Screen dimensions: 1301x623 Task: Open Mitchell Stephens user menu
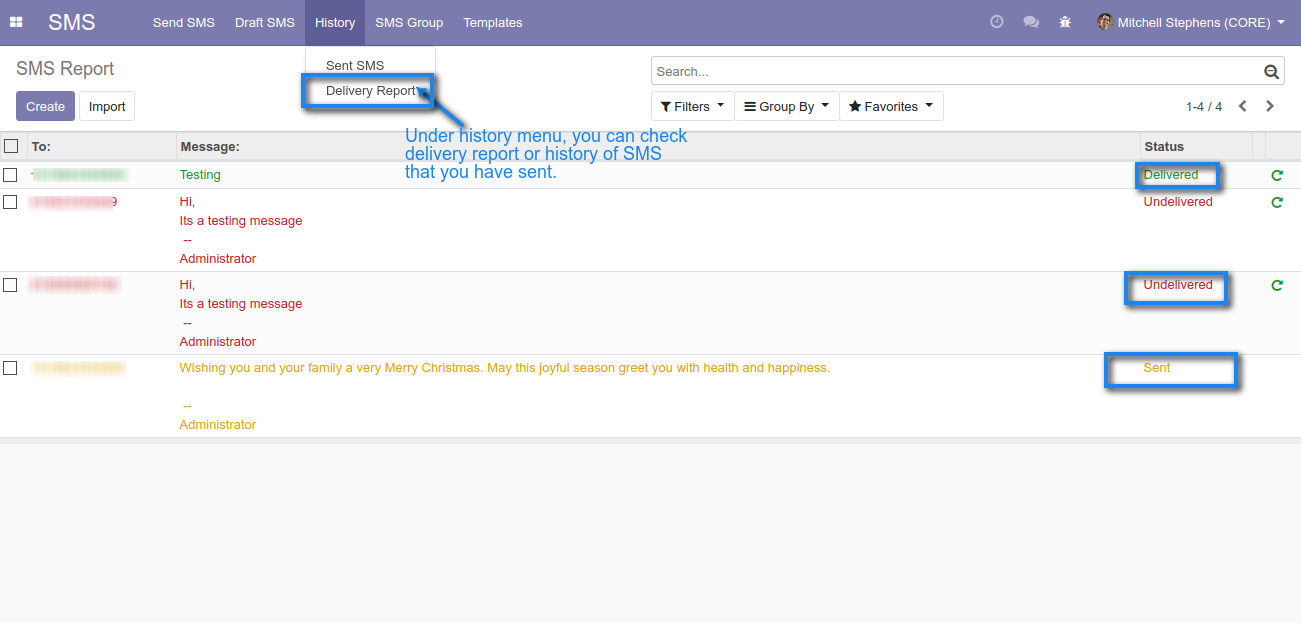[1190, 22]
